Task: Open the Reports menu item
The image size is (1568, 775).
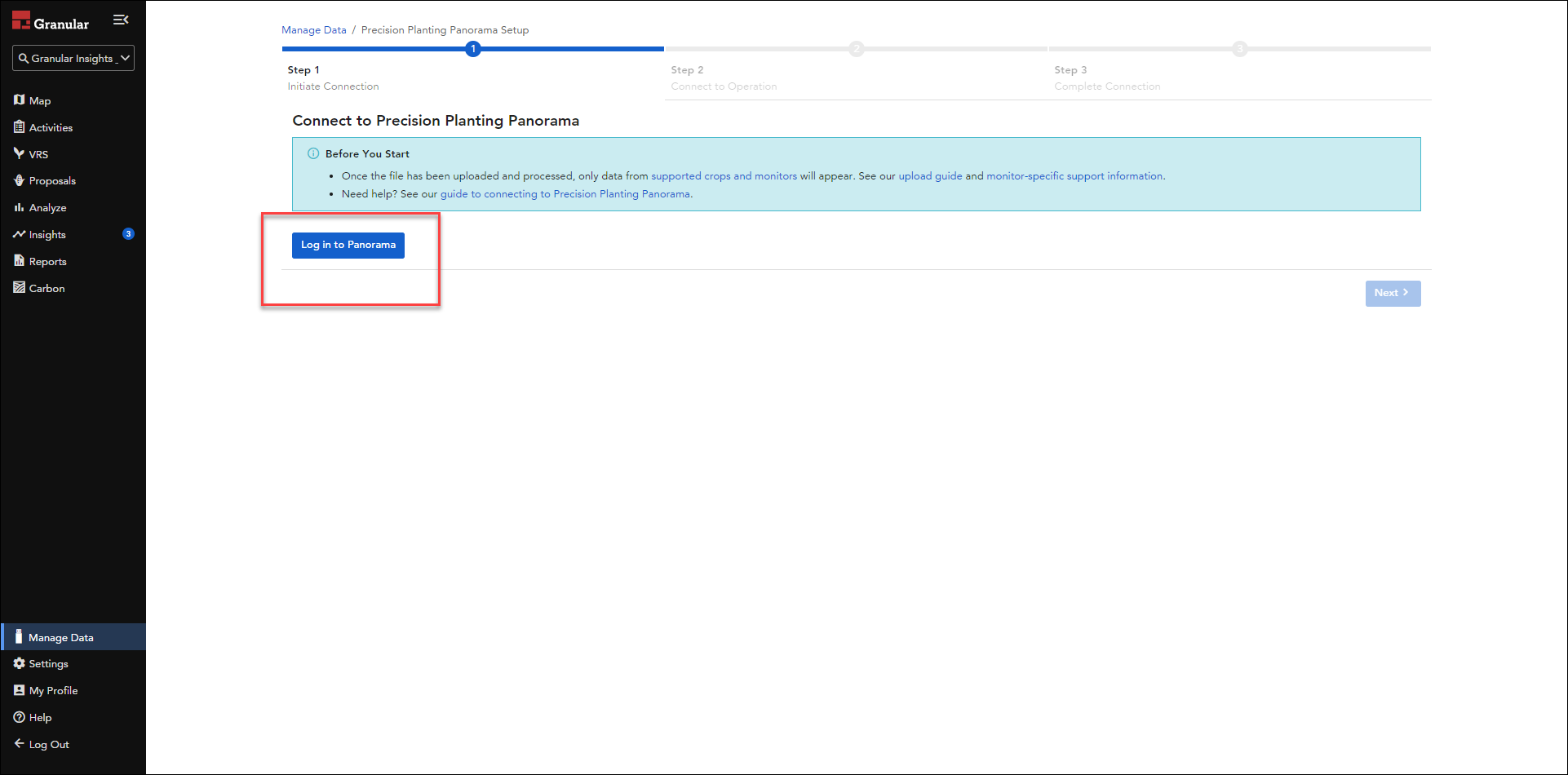Action: pos(73,262)
